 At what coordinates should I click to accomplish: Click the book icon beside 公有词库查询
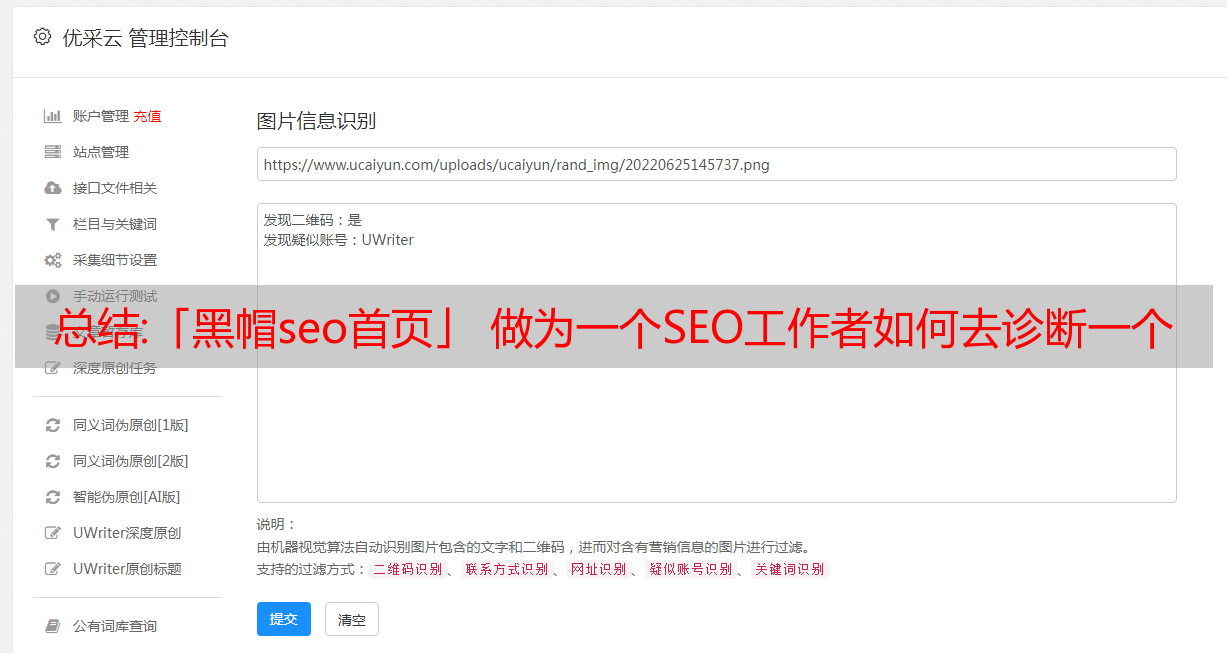point(53,626)
